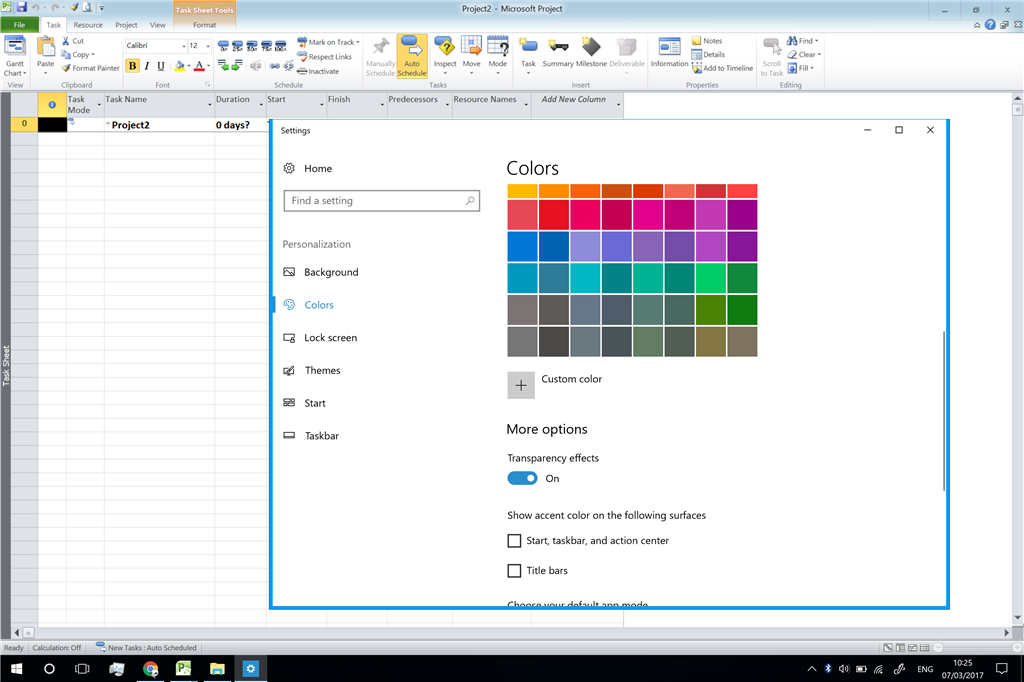Switch to the Resource ribbon tab
Image resolution: width=1024 pixels, height=682 pixels.
88,25
